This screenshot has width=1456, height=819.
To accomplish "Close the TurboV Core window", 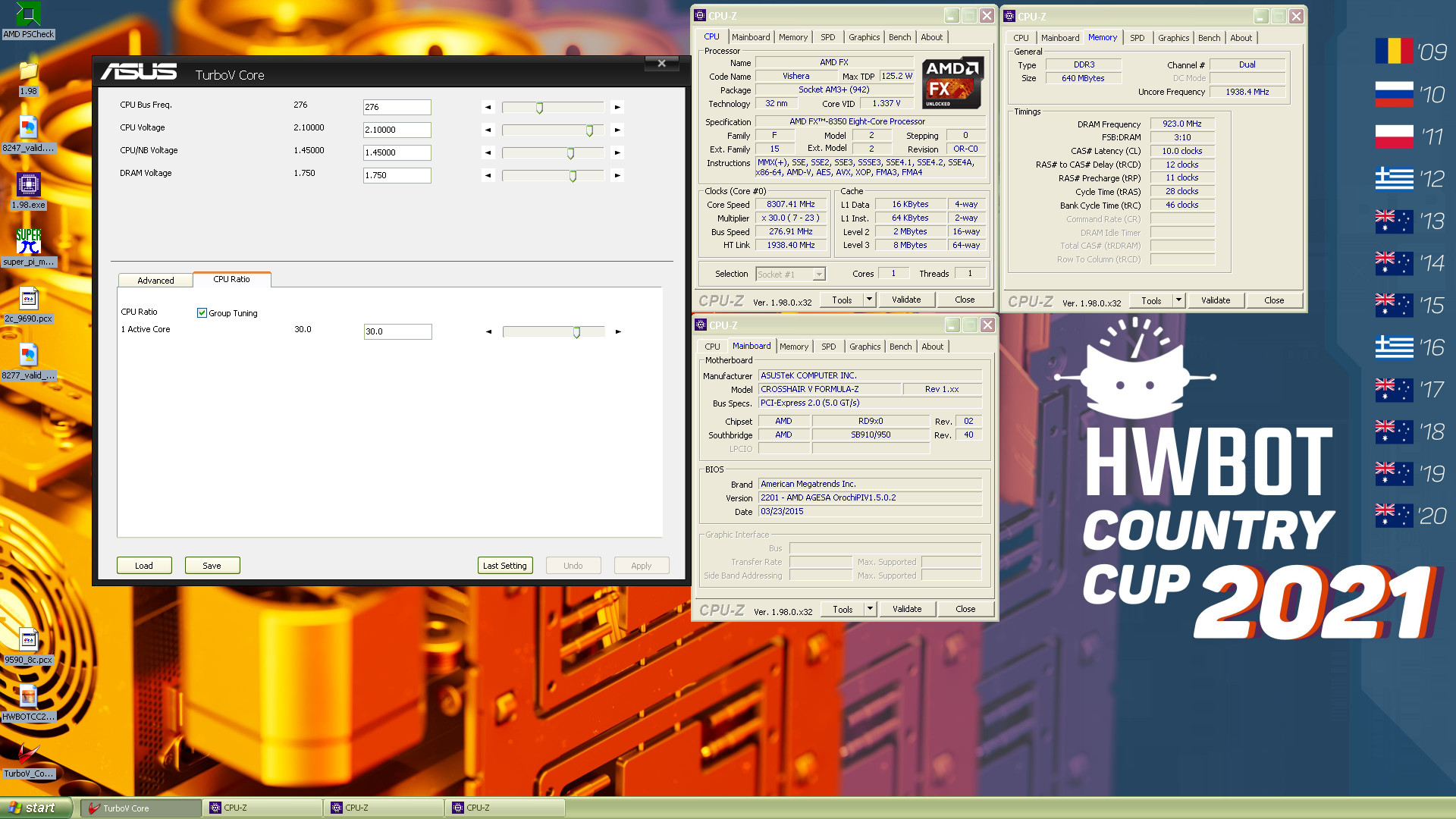I will click(661, 64).
